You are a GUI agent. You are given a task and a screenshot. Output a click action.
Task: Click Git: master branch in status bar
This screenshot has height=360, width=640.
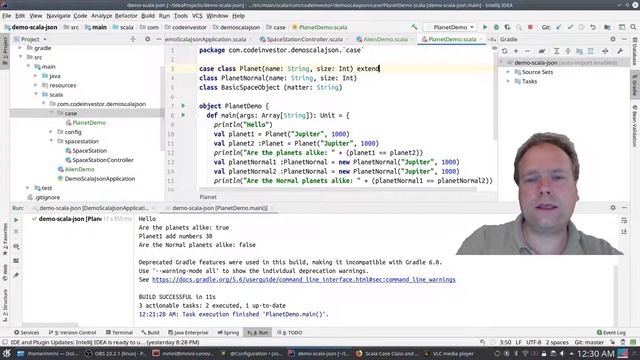tap(589, 342)
